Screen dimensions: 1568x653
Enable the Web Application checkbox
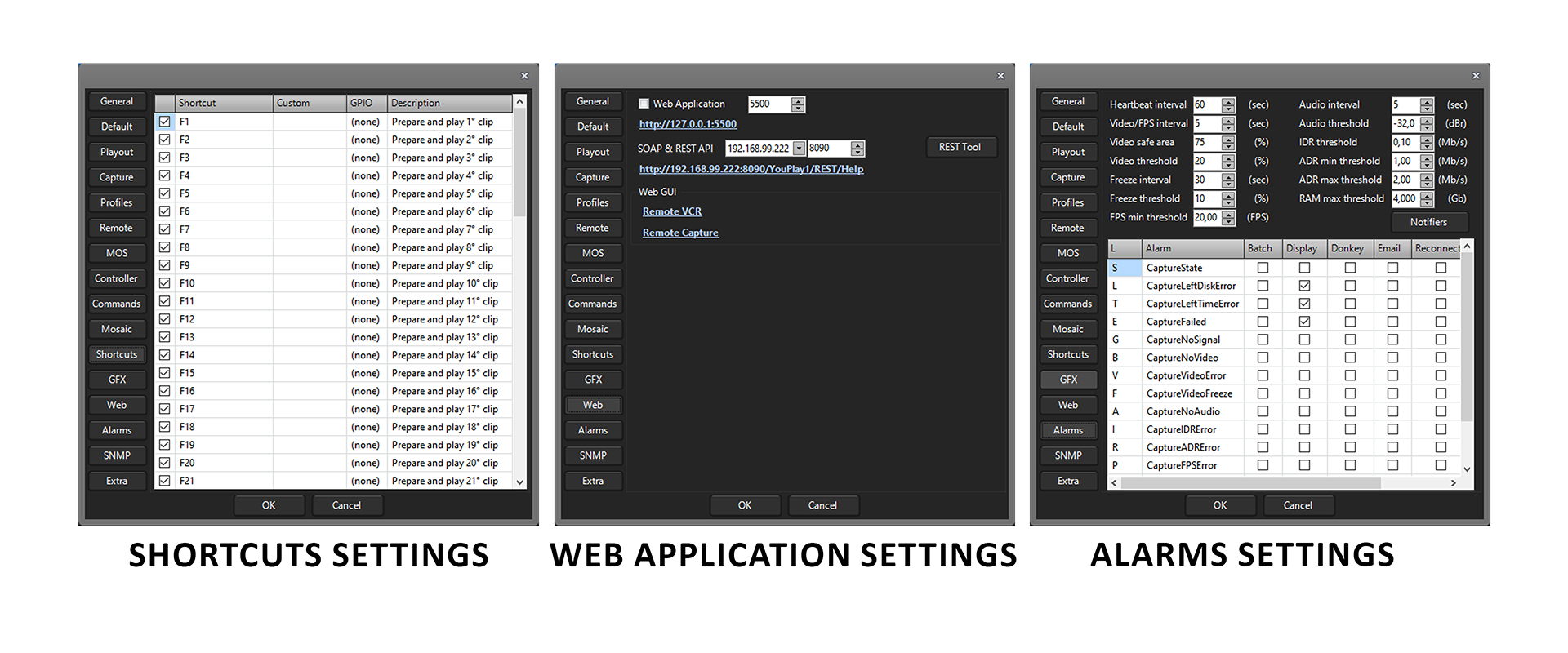coord(644,104)
